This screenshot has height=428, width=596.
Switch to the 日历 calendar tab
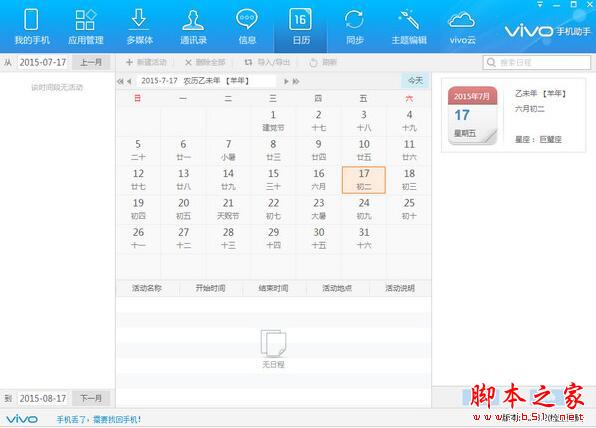point(301,27)
